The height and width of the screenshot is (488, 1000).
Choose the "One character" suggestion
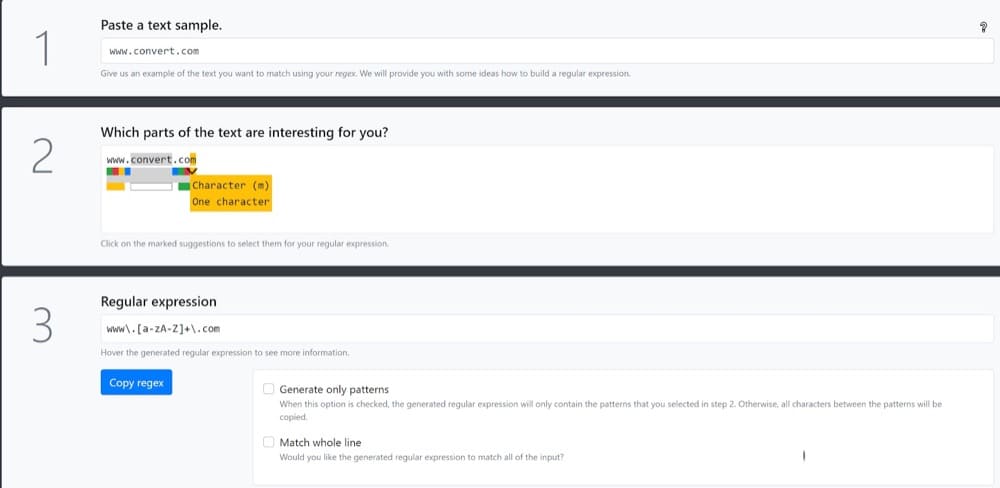point(231,202)
